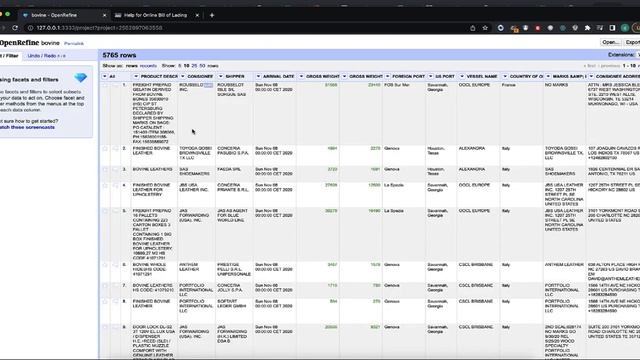
Task: Click the site info icon in address bar
Action: [30, 28]
